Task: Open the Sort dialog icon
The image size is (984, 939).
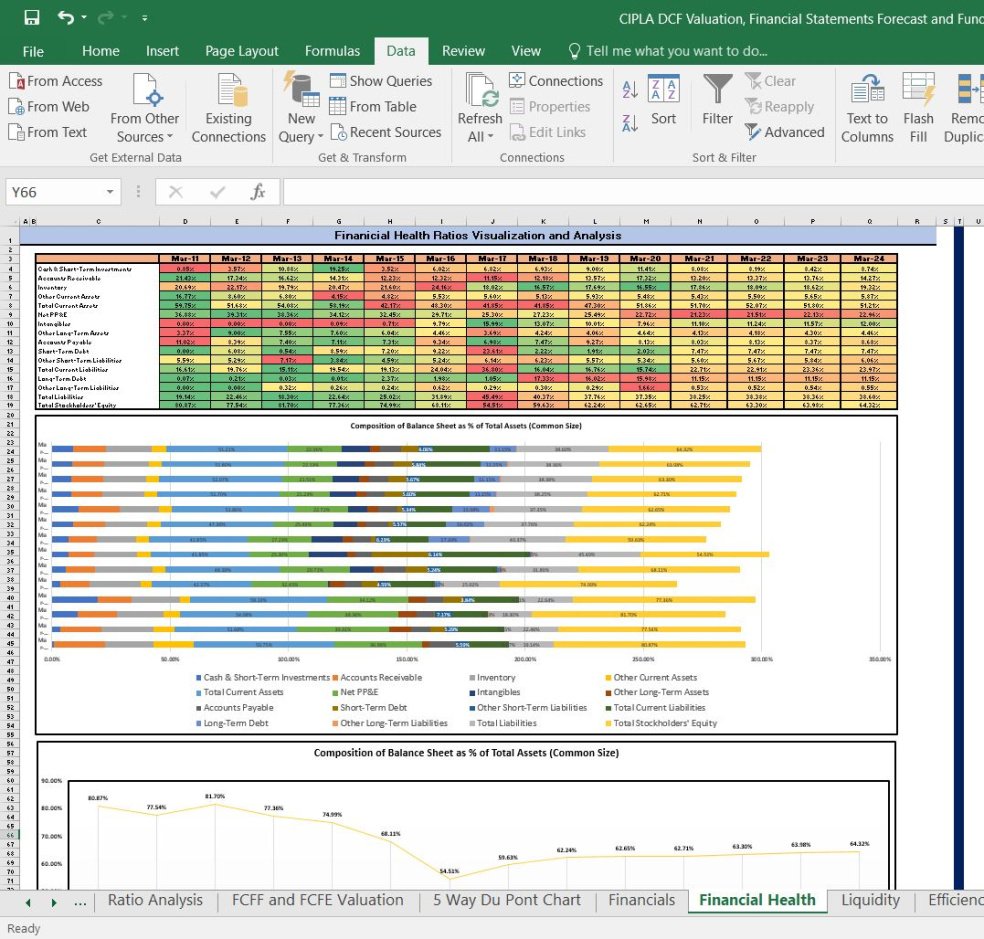Action: tap(663, 89)
